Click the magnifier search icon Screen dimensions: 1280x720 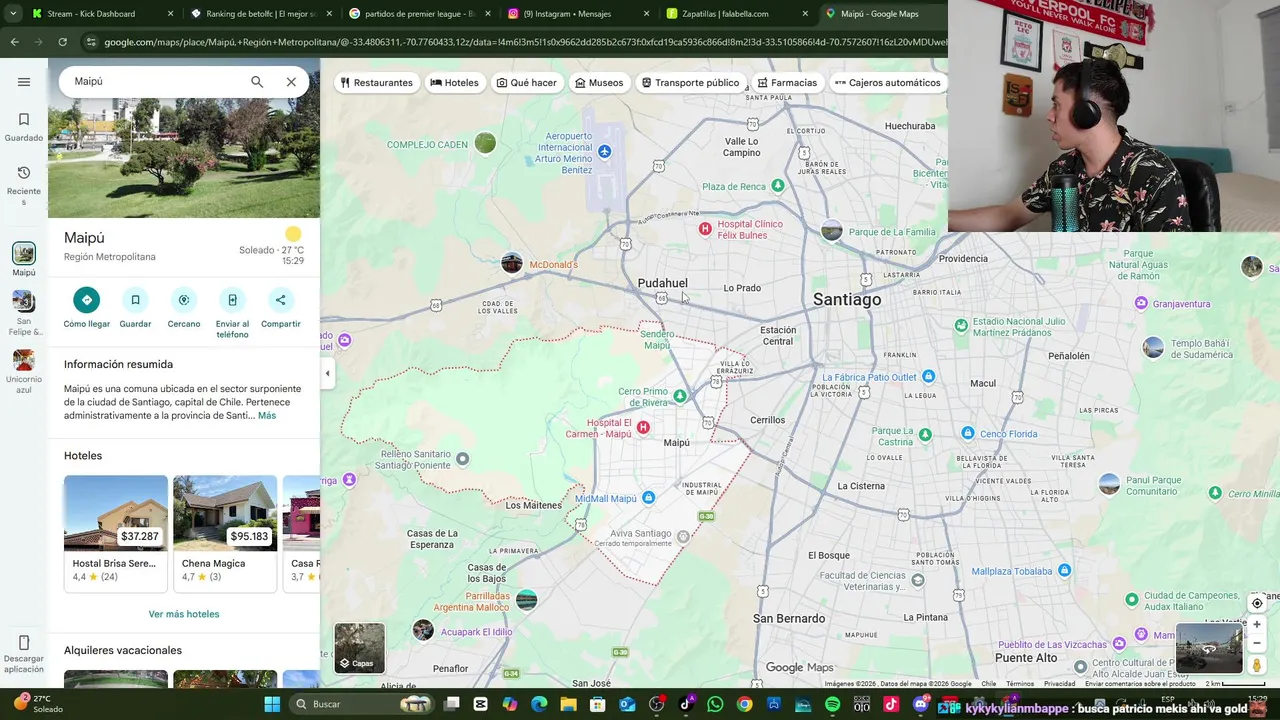point(257,82)
